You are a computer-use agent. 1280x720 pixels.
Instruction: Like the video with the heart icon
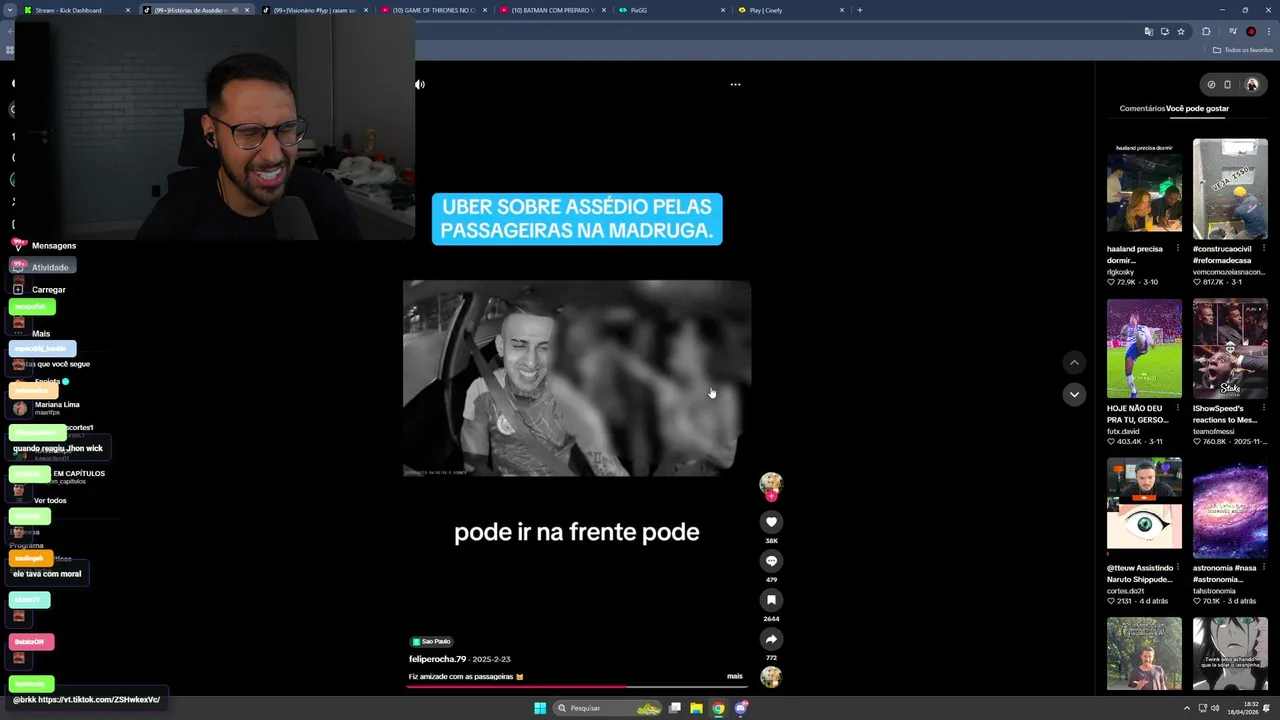coord(771,522)
